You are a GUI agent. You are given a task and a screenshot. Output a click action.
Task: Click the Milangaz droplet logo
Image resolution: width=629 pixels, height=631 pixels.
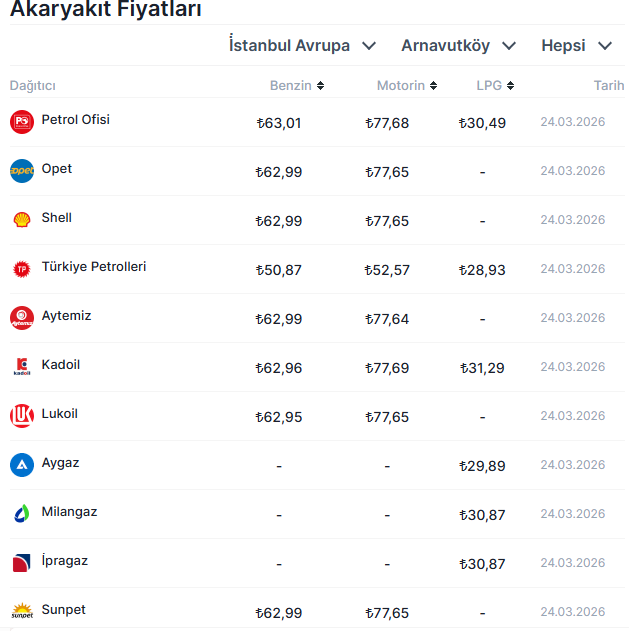22,513
